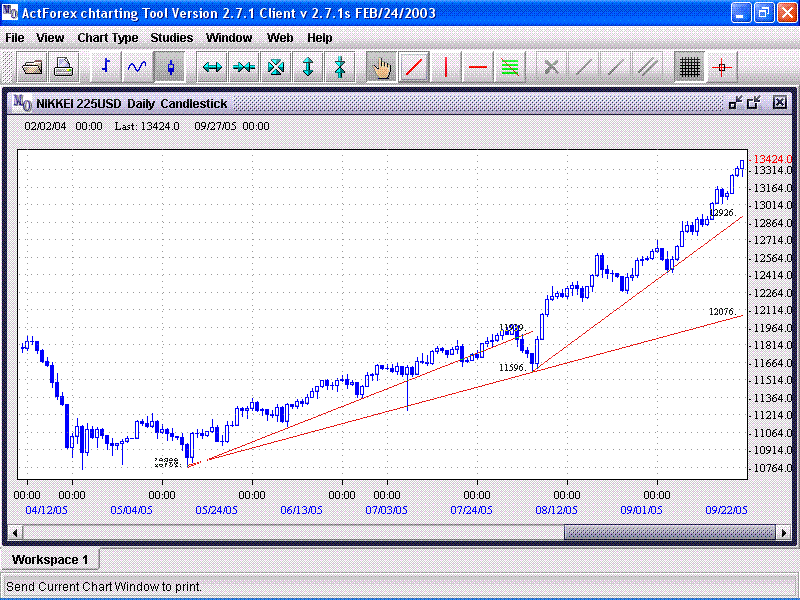Click the printer icon to print chart
This screenshot has width=800, height=600.
click(64, 68)
